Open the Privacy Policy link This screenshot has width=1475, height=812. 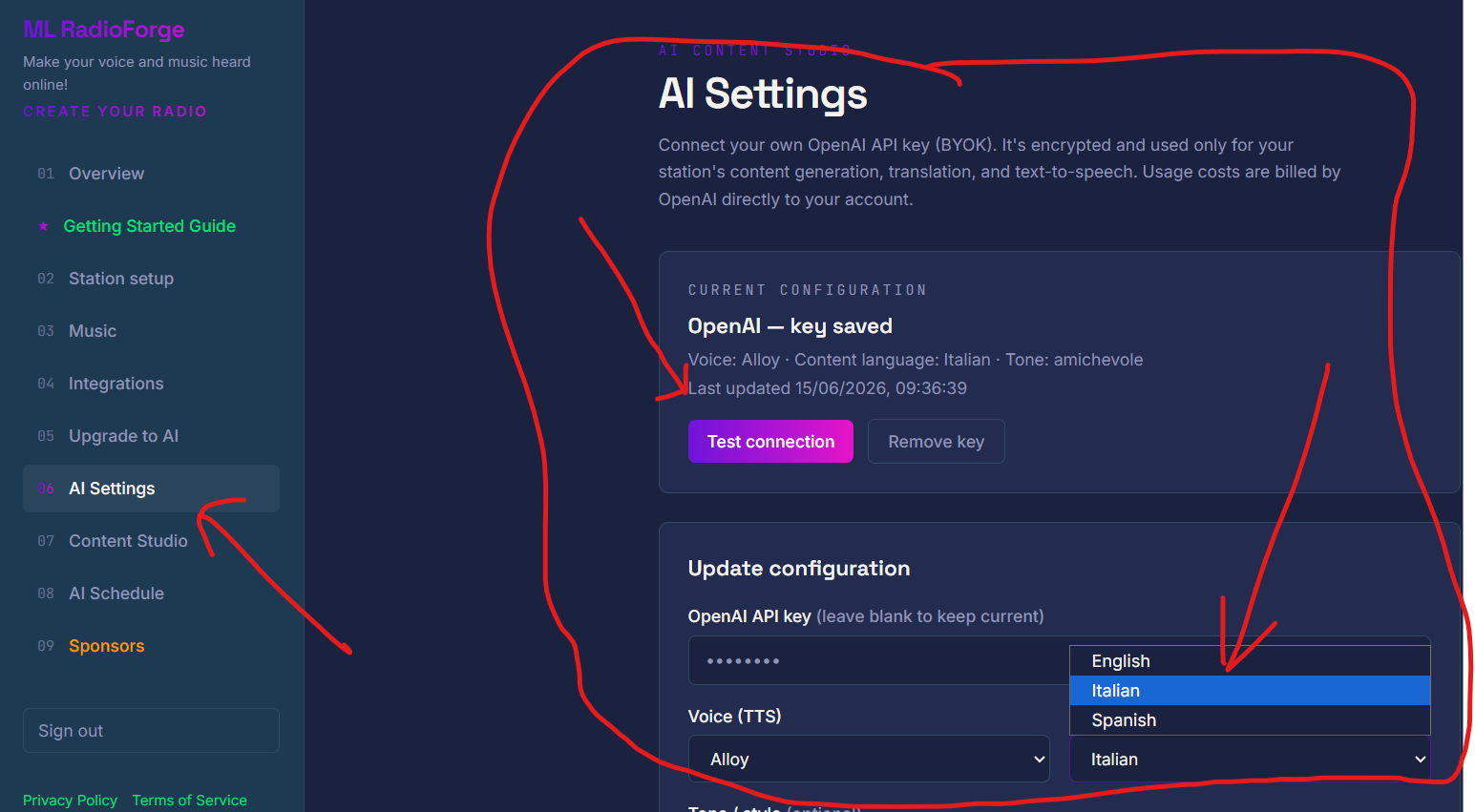(x=70, y=801)
